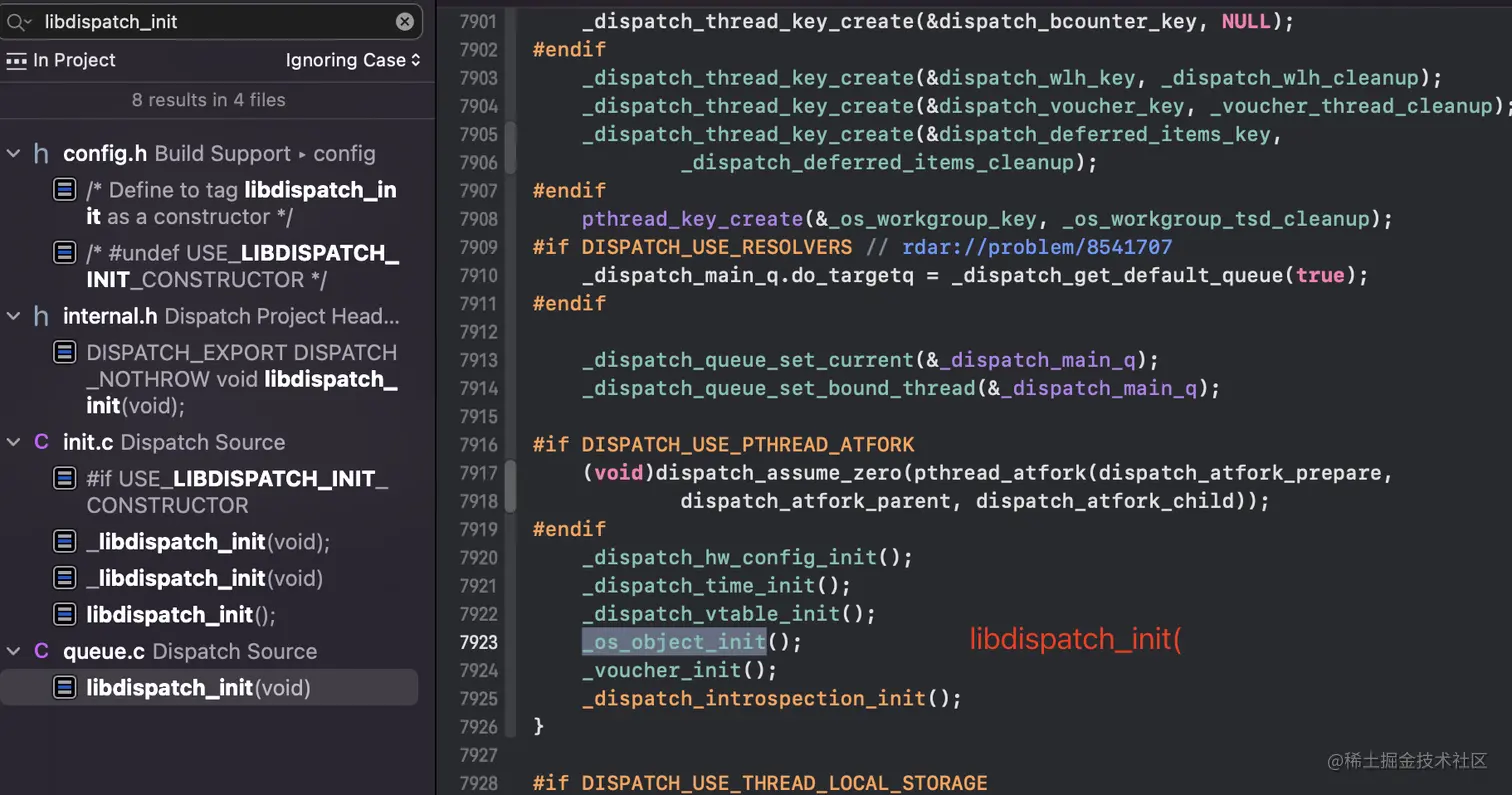Open 'libdispatch_init();' result in init.c
Screen dimensions: 1512x795
point(181,614)
